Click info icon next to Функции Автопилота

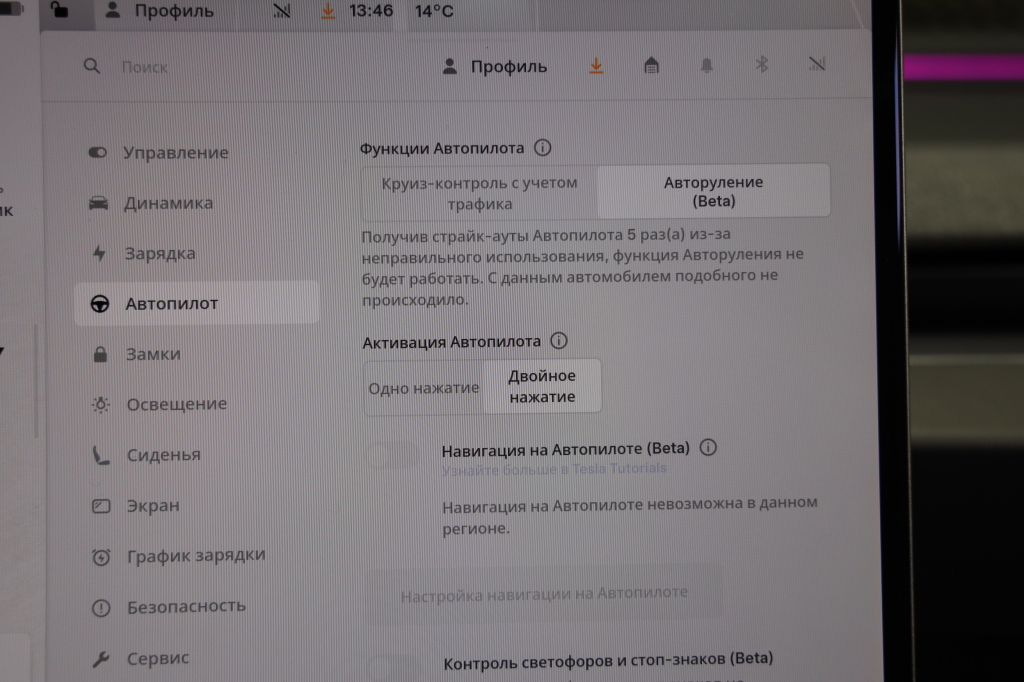[x=543, y=148]
